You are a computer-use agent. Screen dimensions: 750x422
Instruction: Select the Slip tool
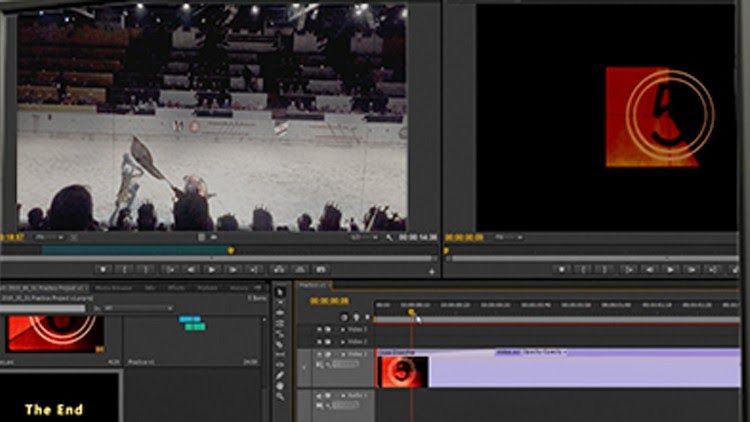coord(280,355)
